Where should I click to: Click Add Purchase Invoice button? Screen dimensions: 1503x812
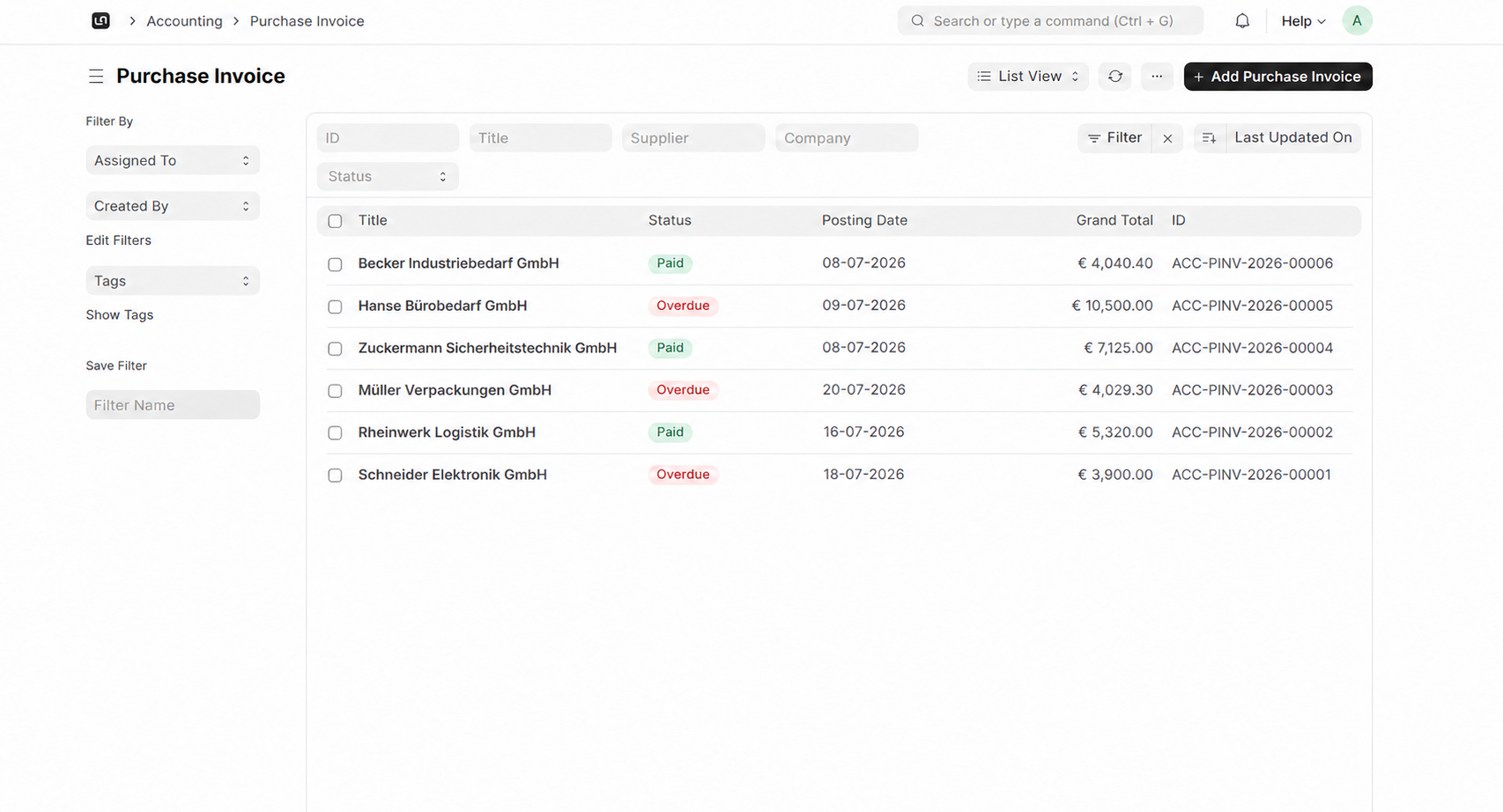tap(1277, 77)
